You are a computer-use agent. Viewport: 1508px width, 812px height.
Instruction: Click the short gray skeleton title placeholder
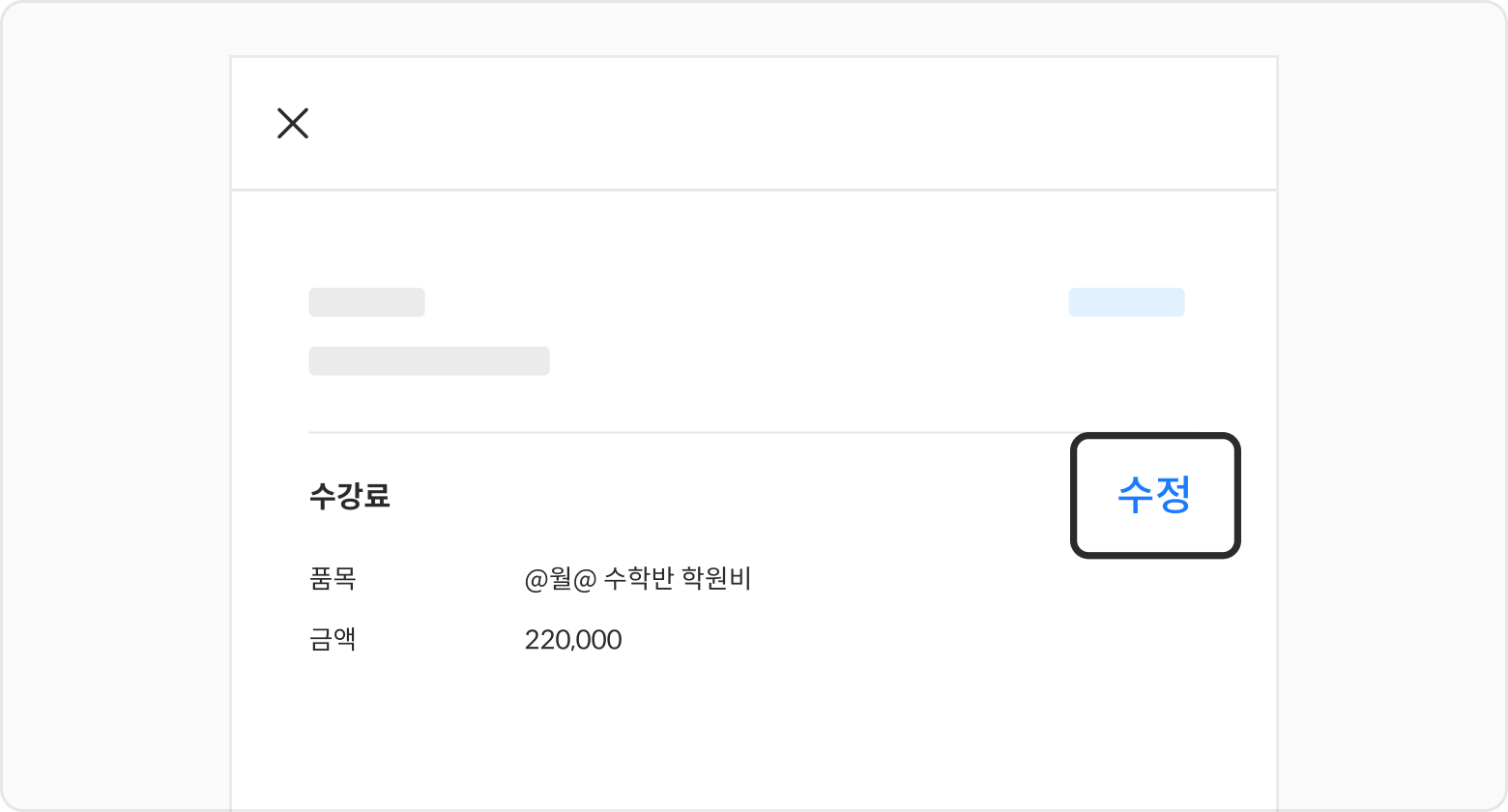click(x=366, y=303)
